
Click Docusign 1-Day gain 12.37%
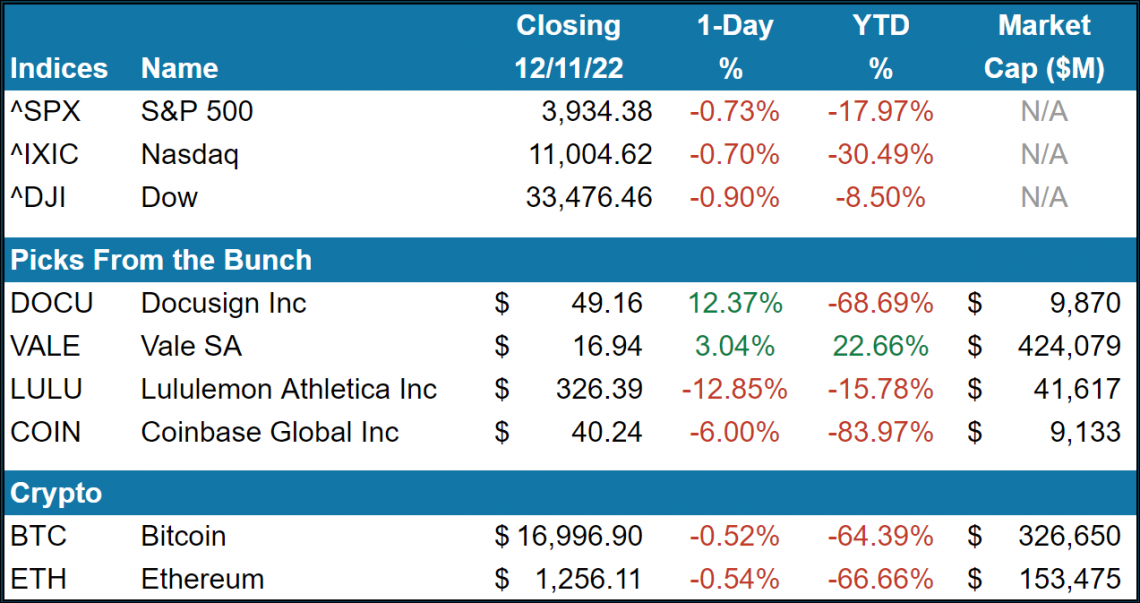pos(733,303)
